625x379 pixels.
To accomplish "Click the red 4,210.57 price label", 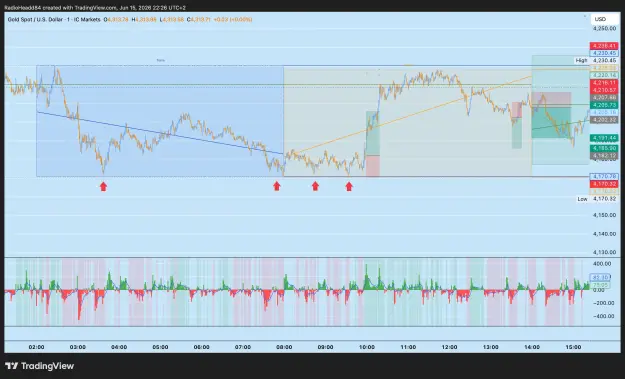I will [x=604, y=90].
